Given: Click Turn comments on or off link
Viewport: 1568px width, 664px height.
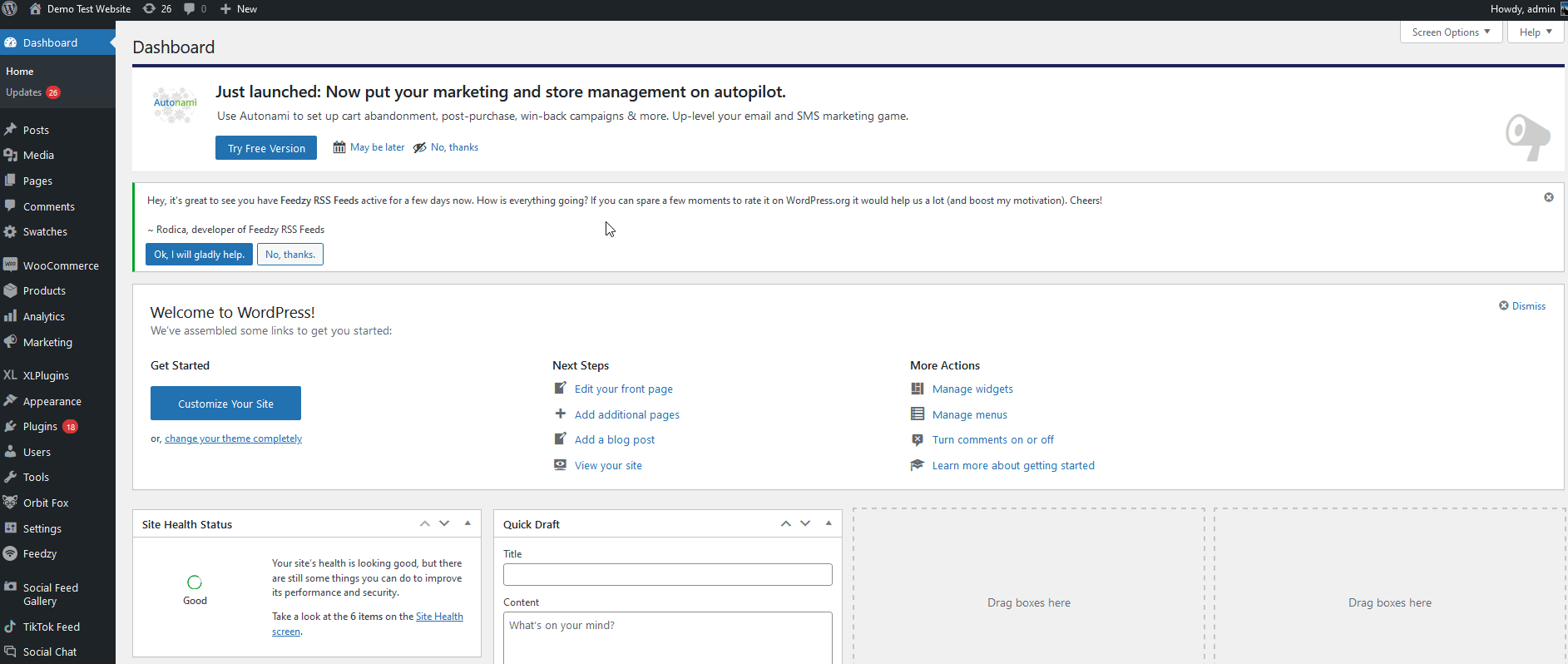Looking at the screenshot, I should click(993, 439).
